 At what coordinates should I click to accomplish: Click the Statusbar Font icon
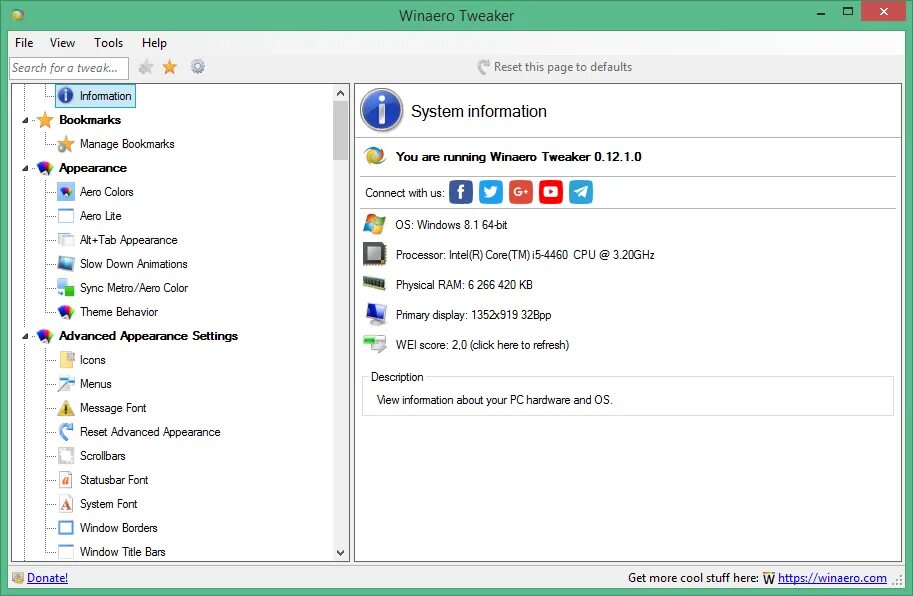click(66, 480)
